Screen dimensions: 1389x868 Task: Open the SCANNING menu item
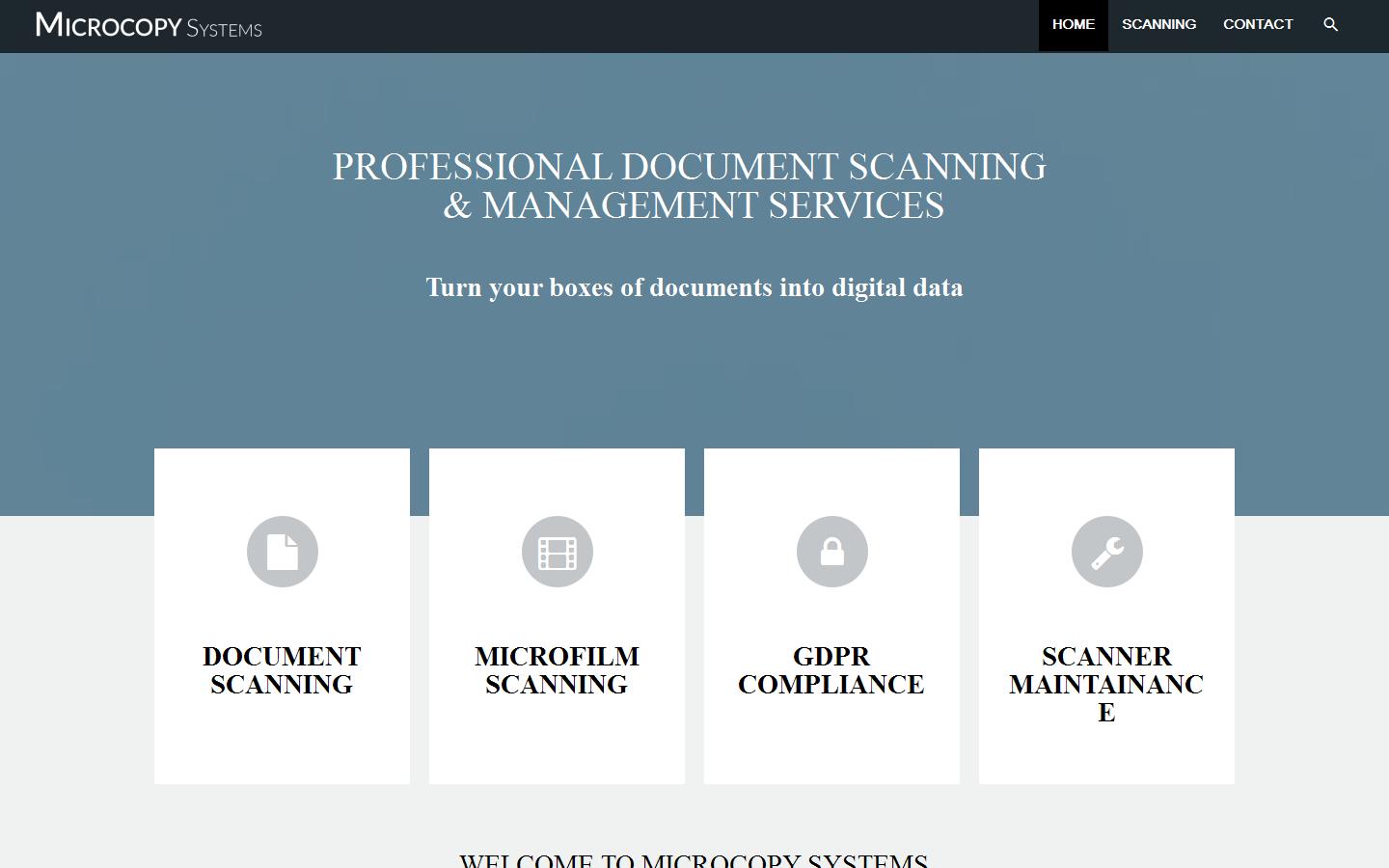(x=1158, y=24)
